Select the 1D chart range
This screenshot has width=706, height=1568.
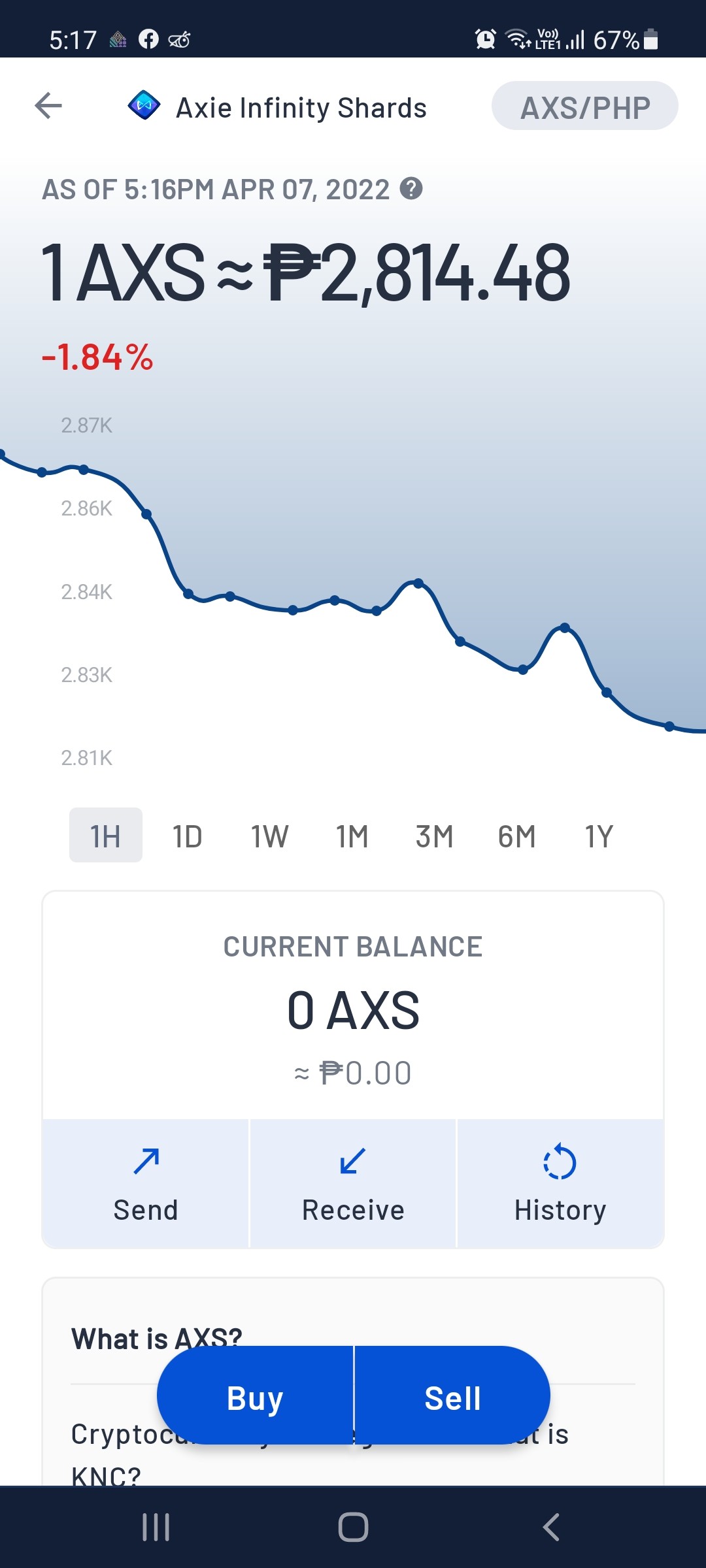[188, 836]
